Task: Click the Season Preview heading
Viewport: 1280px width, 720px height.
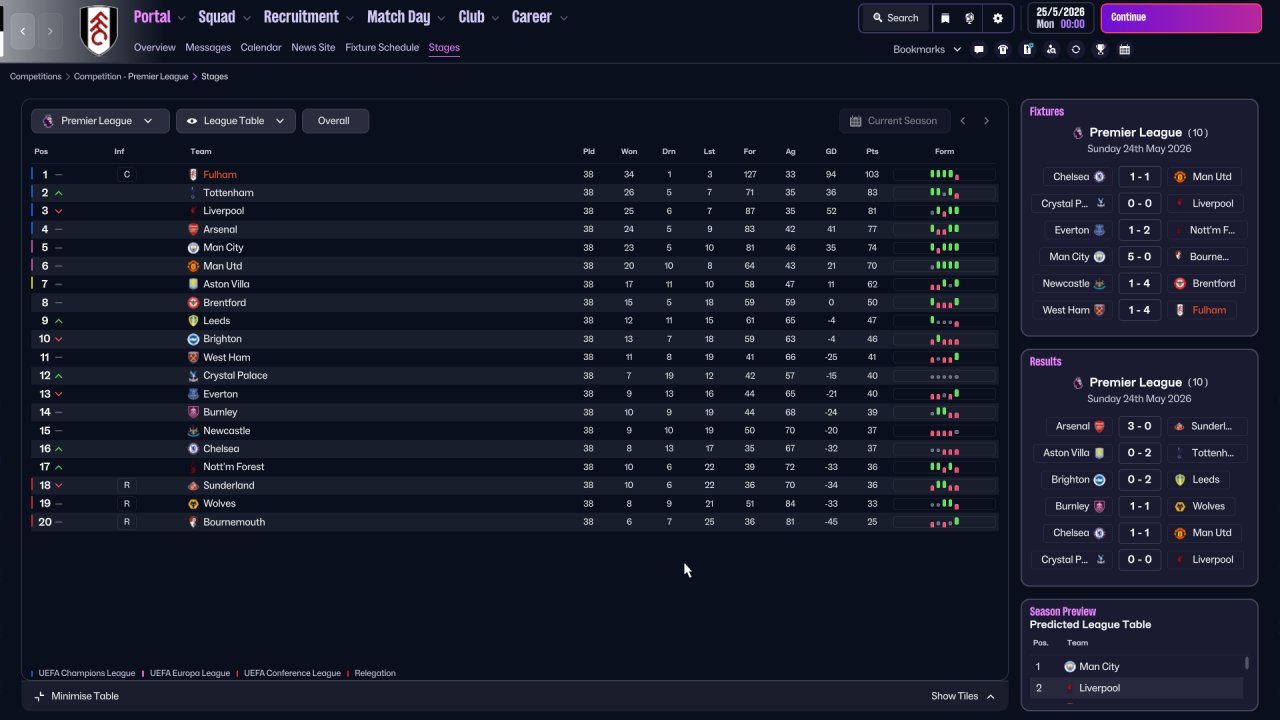Action: tap(1063, 611)
